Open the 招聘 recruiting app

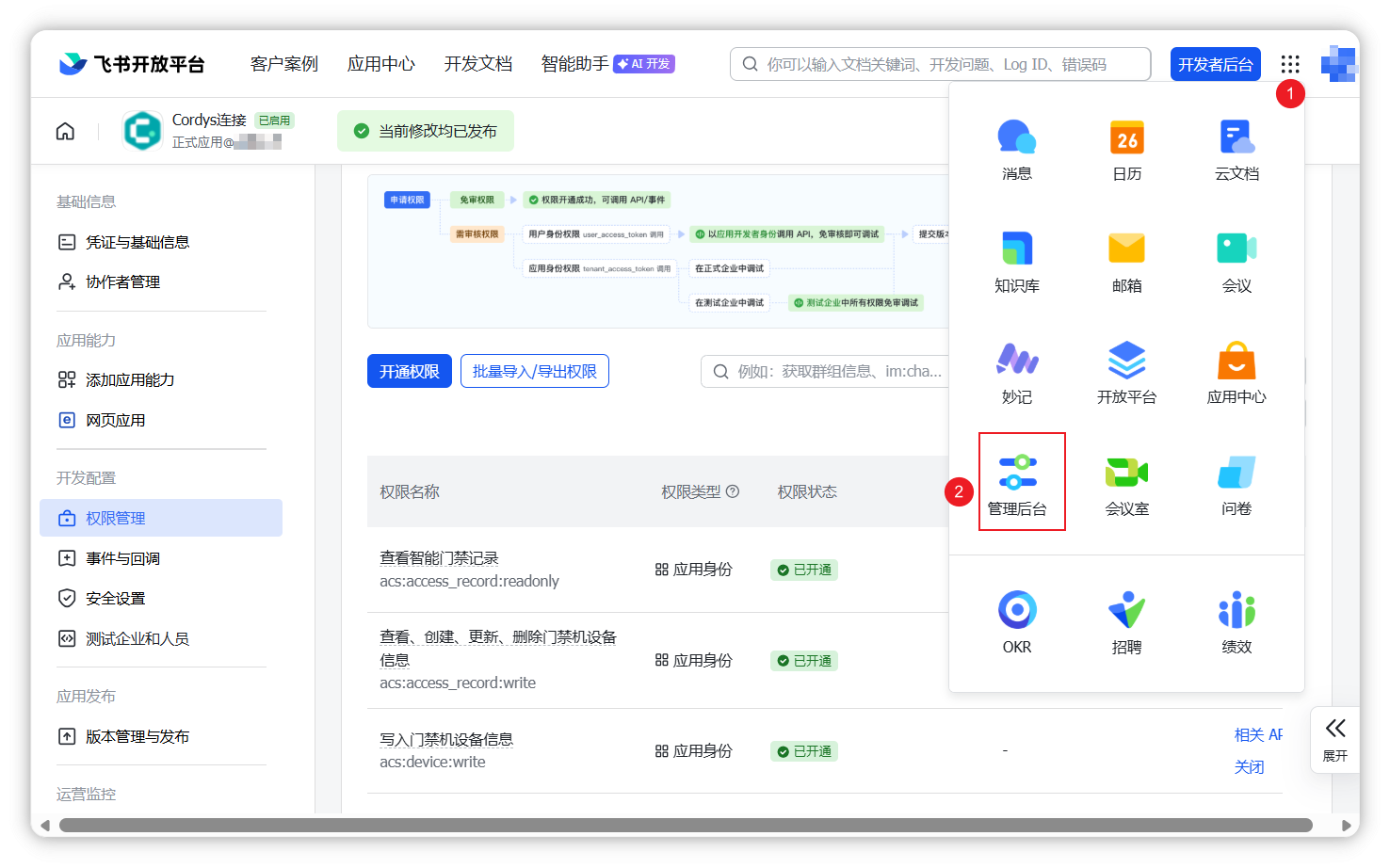1126,622
